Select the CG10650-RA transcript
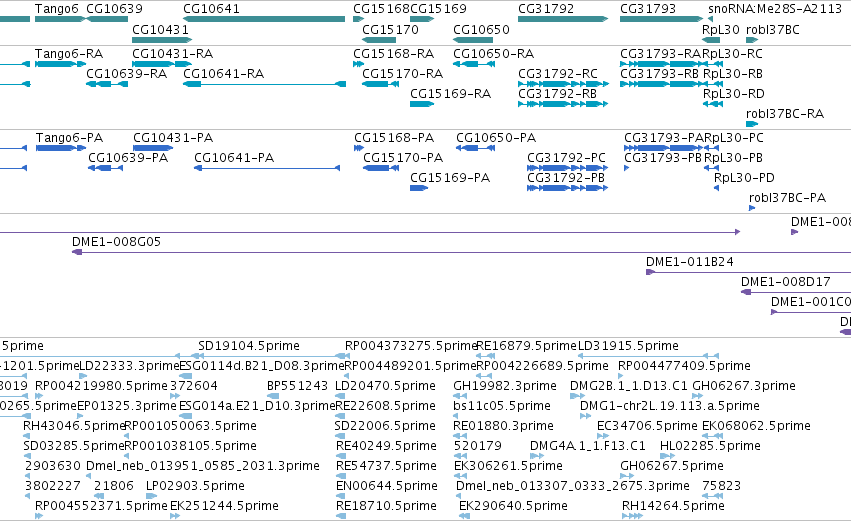The height and width of the screenshot is (521, 851). coord(474,64)
